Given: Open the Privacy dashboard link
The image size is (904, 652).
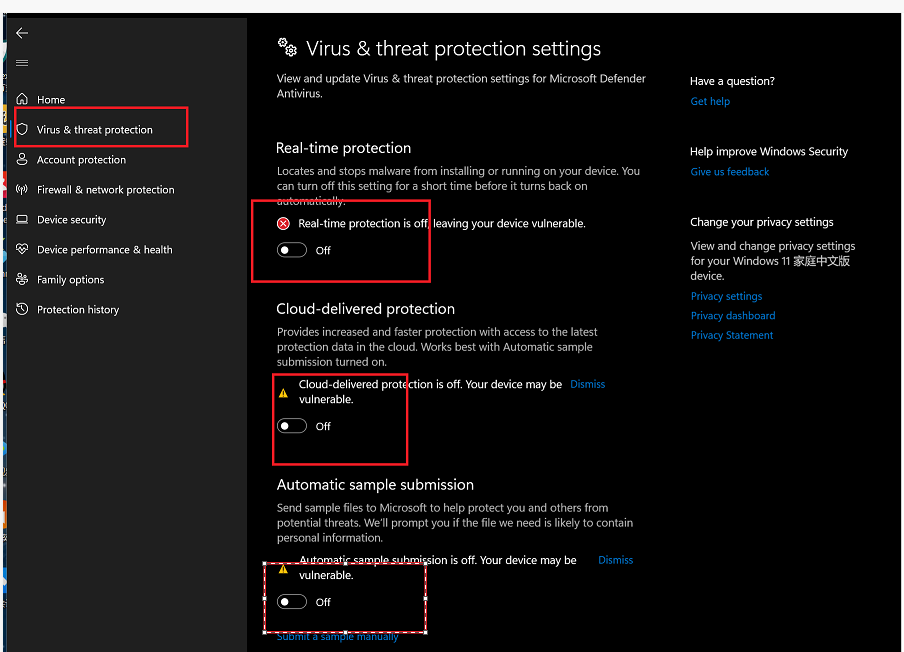Looking at the screenshot, I should (732, 316).
